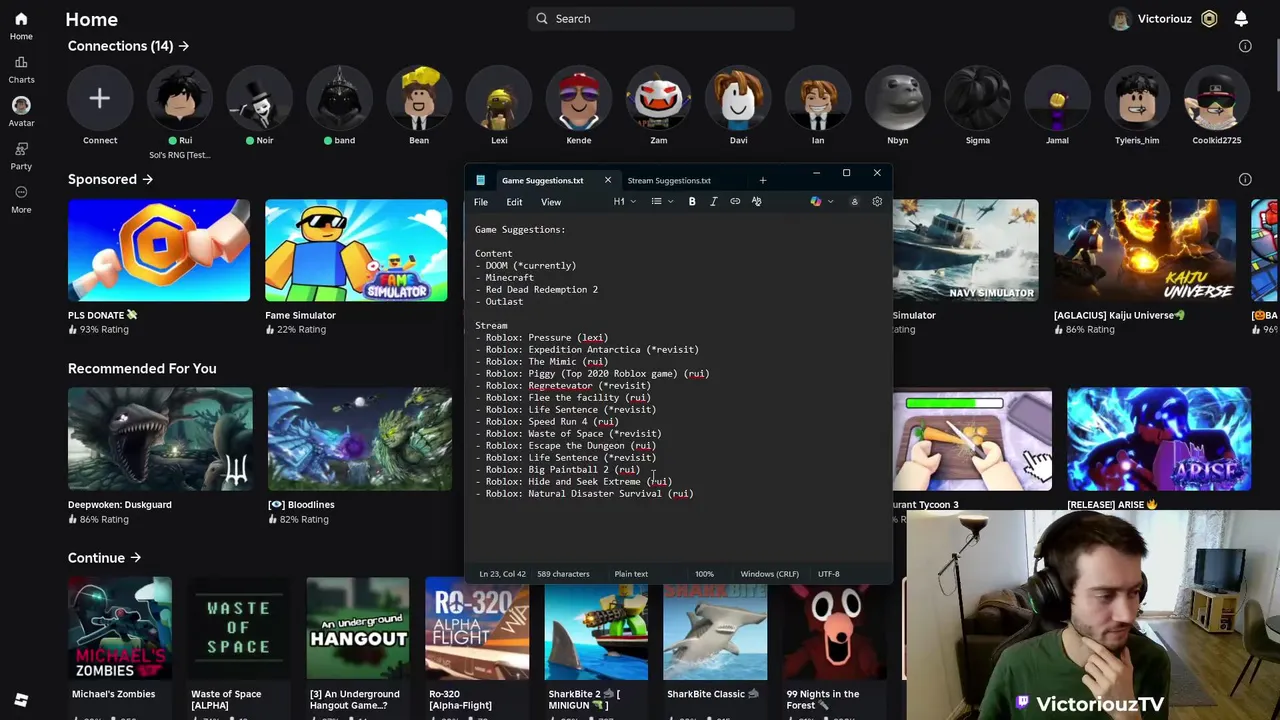Click 'Ln 23, Col 42' in status bar
Screen dimensions: 1280x720
point(502,574)
